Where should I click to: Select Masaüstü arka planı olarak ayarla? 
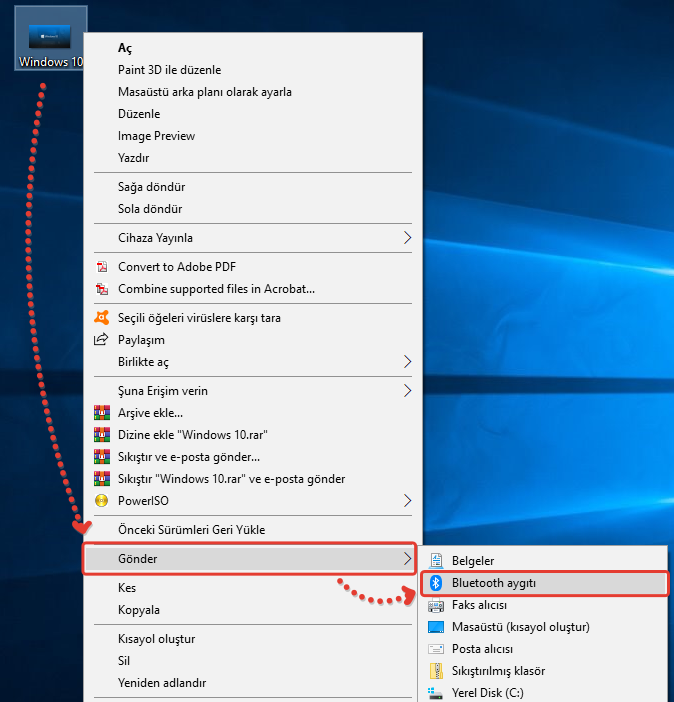coord(204,92)
